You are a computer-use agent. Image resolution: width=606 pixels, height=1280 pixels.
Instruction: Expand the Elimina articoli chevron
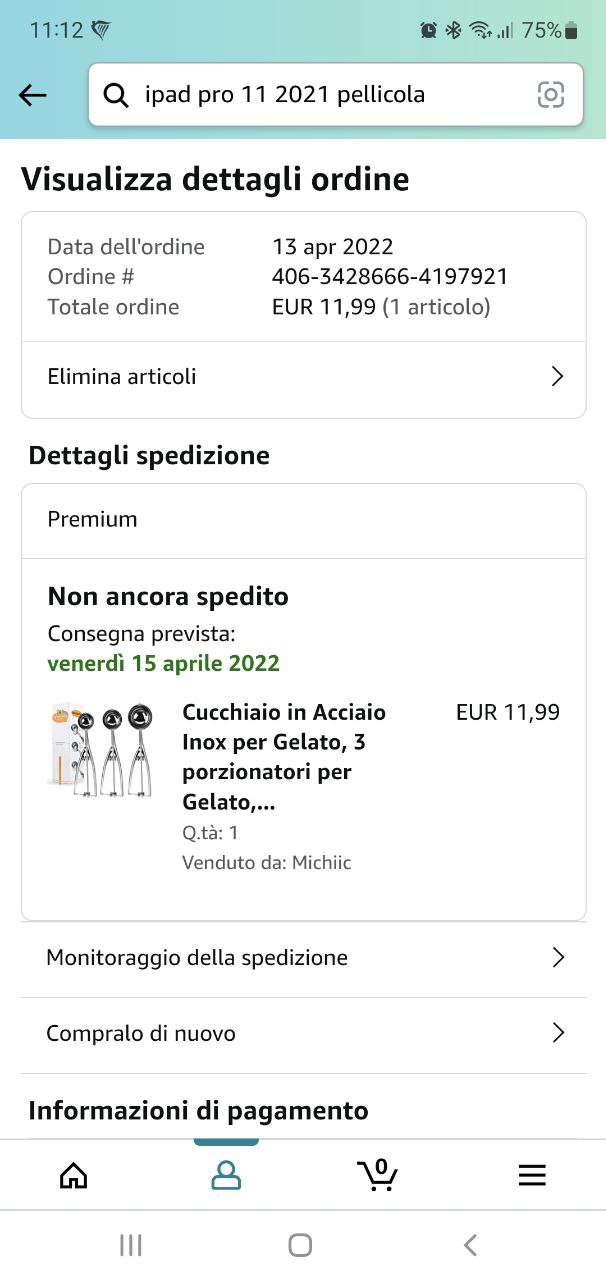coord(558,377)
